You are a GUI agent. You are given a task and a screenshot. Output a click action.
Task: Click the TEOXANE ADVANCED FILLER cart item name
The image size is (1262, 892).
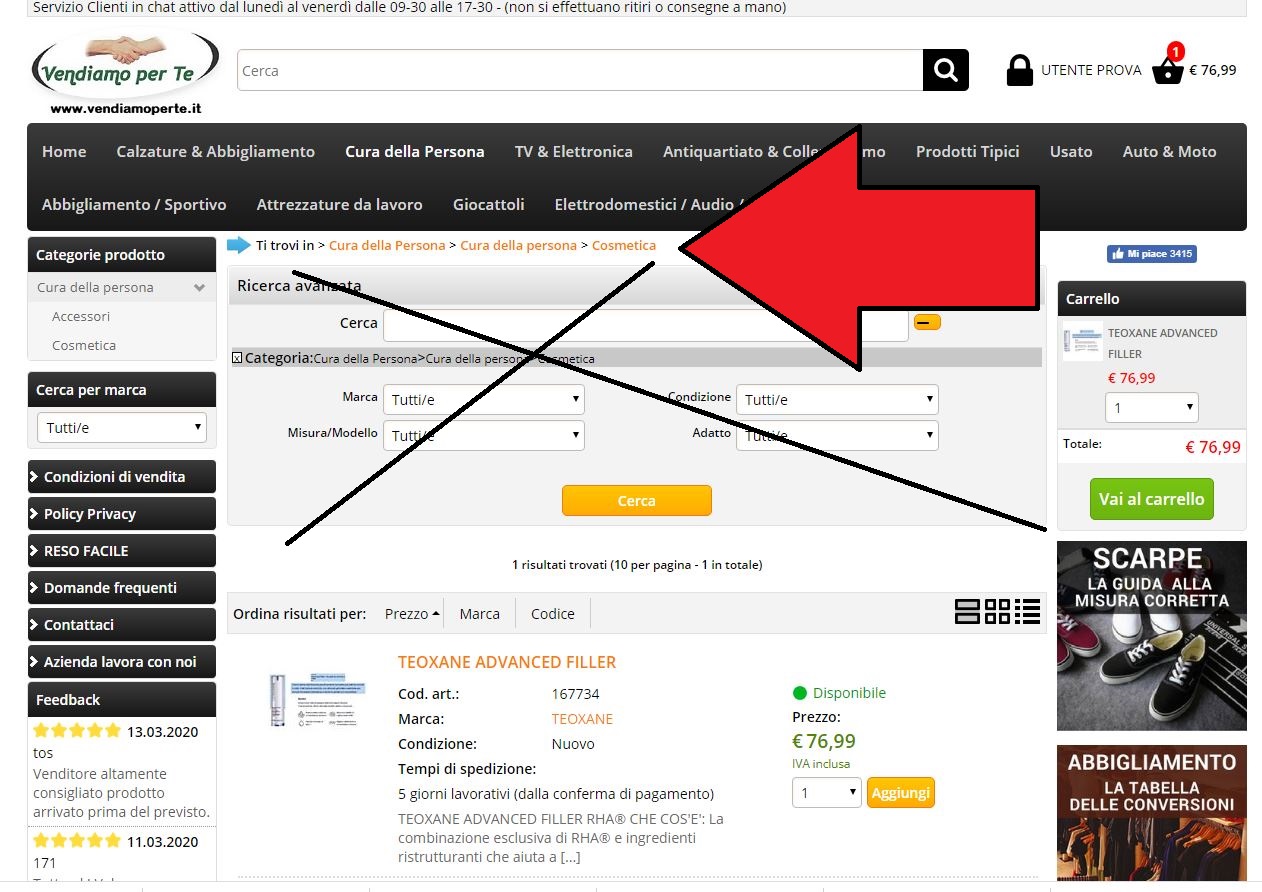1162,343
